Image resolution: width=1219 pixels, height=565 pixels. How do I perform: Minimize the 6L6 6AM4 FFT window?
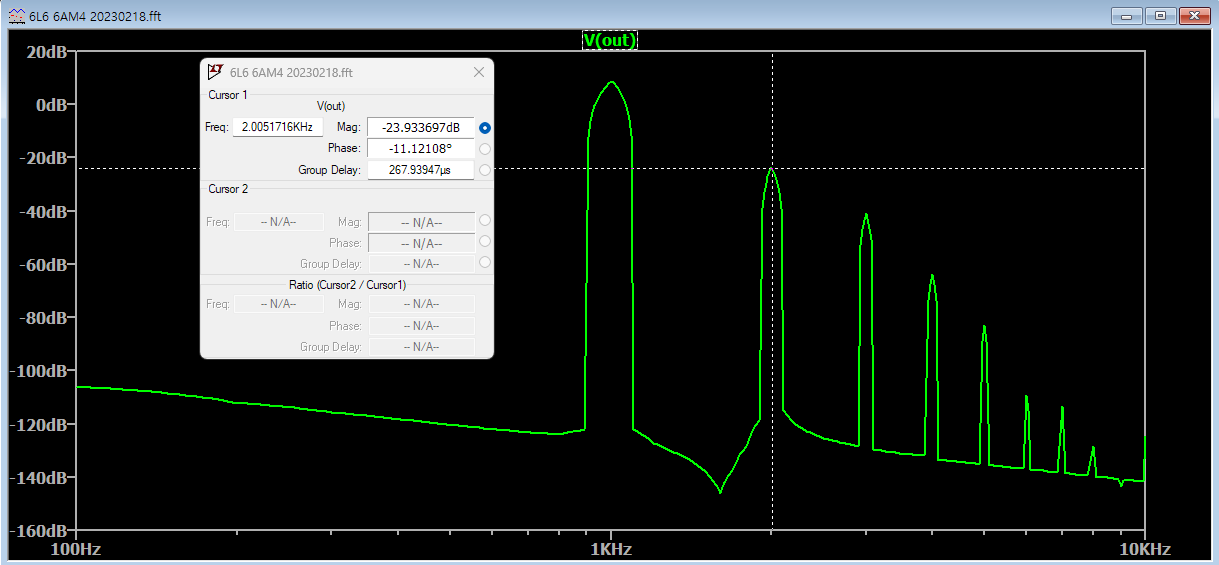pyautogui.click(x=1126, y=15)
